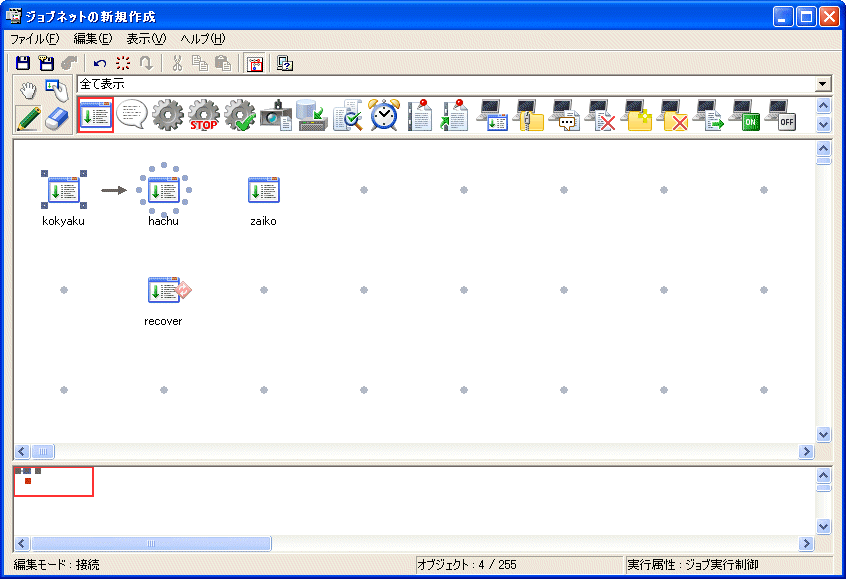Select the computer file transfer arrow icon
This screenshot has height=579, width=846.
[709, 114]
